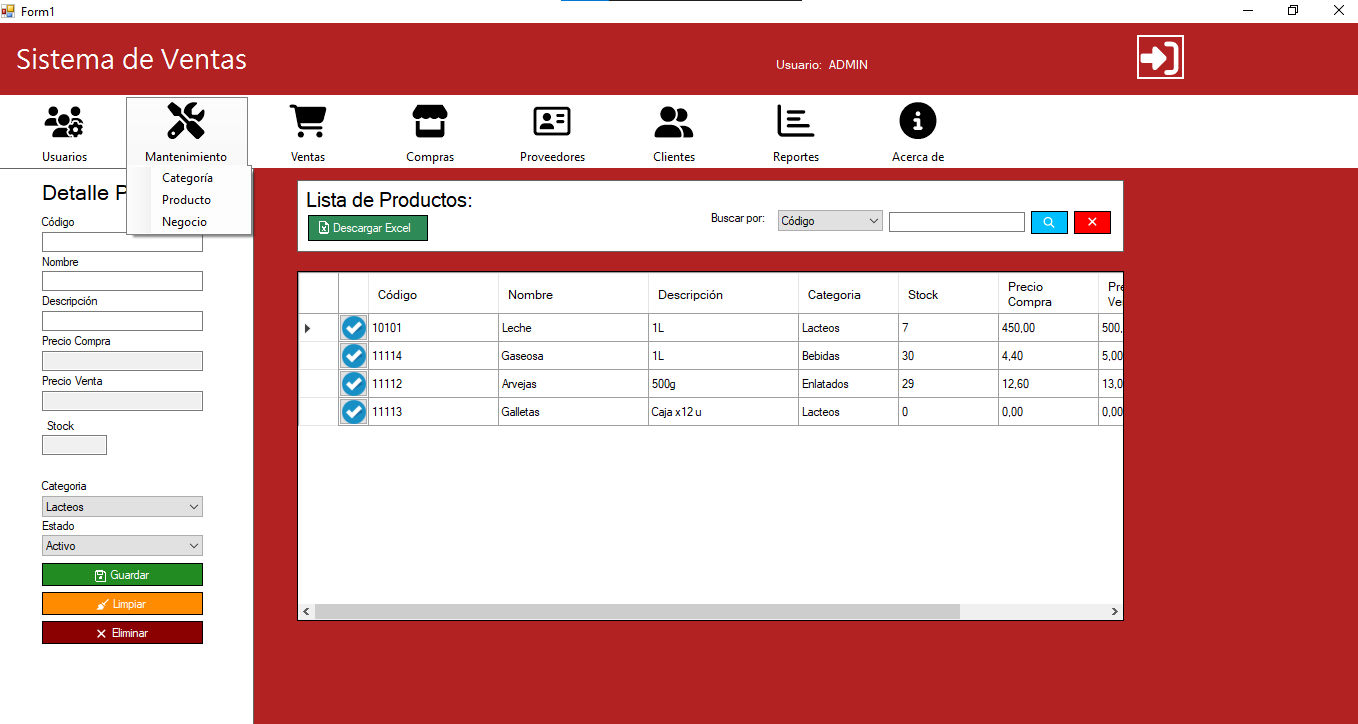Image resolution: width=1358 pixels, height=724 pixels.
Task: Select the check icon for Leche row
Action: click(x=354, y=328)
